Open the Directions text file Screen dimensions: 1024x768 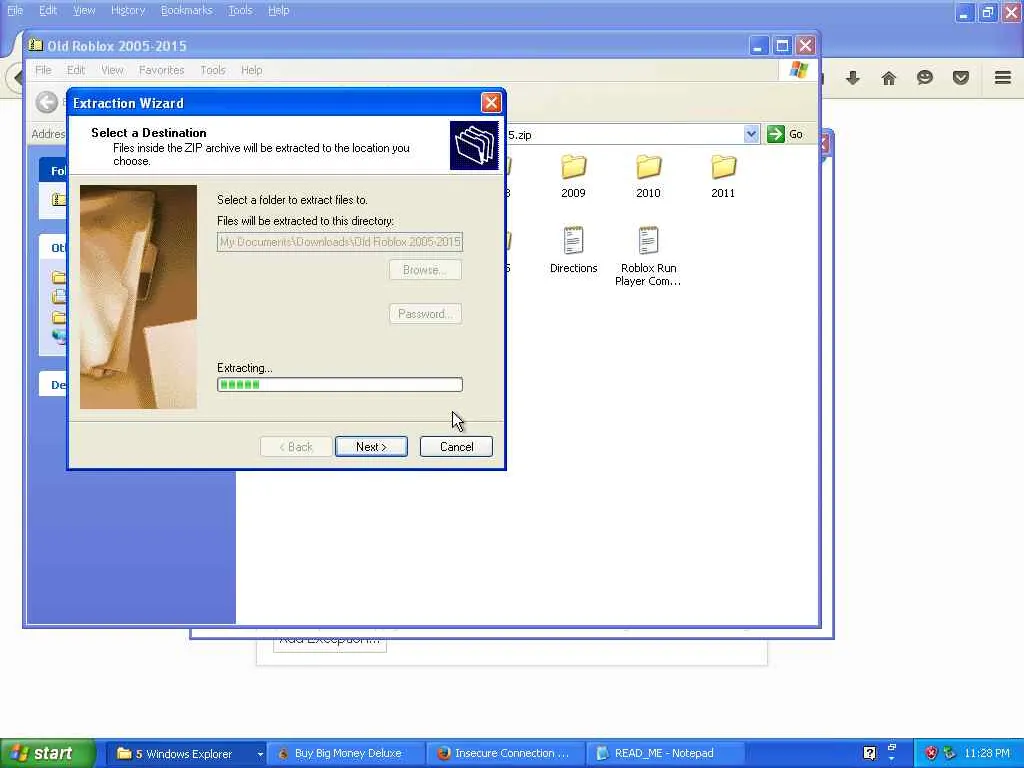click(x=573, y=250)
